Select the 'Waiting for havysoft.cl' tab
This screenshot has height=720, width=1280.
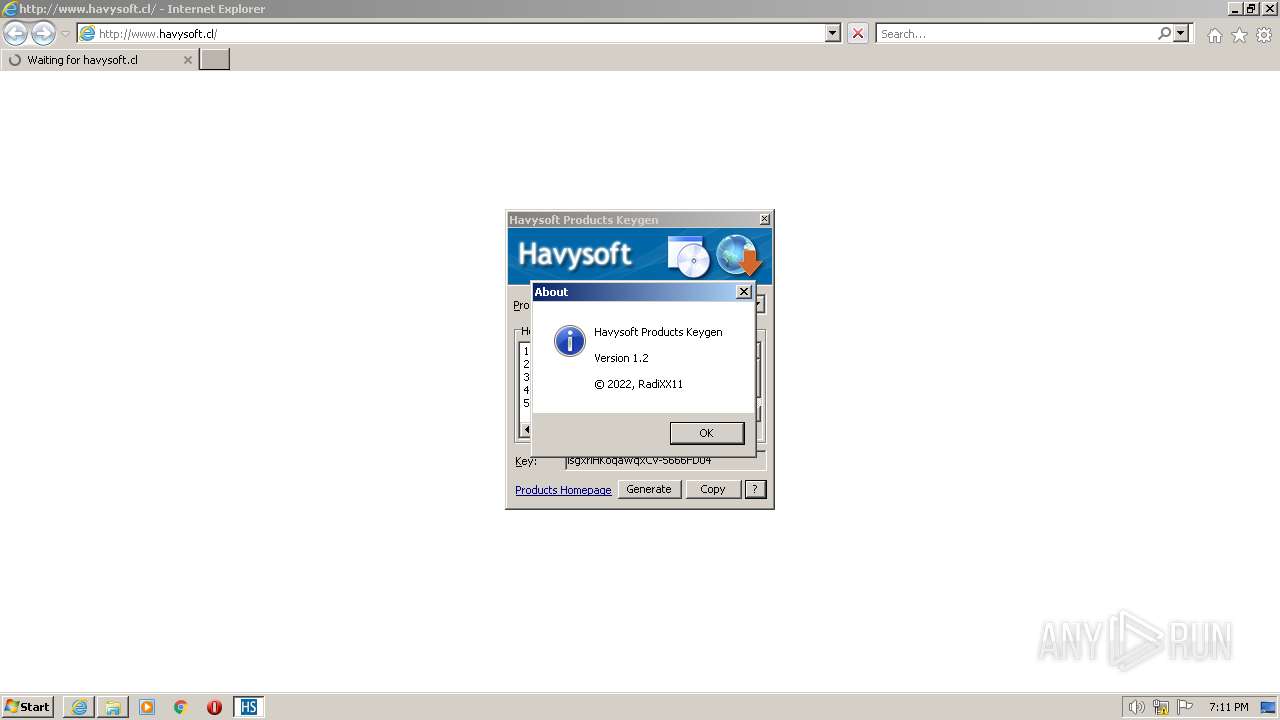pyautogui.click(x=98, y=60)
